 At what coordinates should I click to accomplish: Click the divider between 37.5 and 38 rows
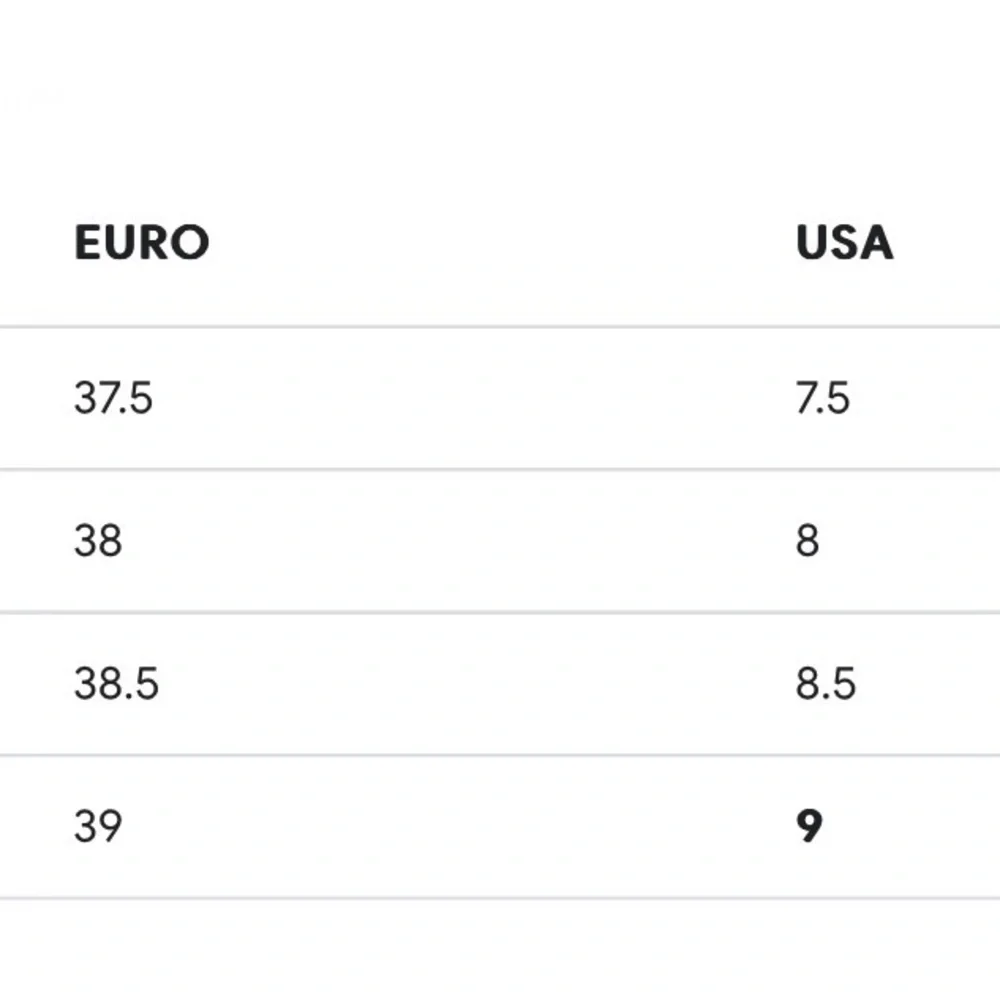[x=500, y=469]
